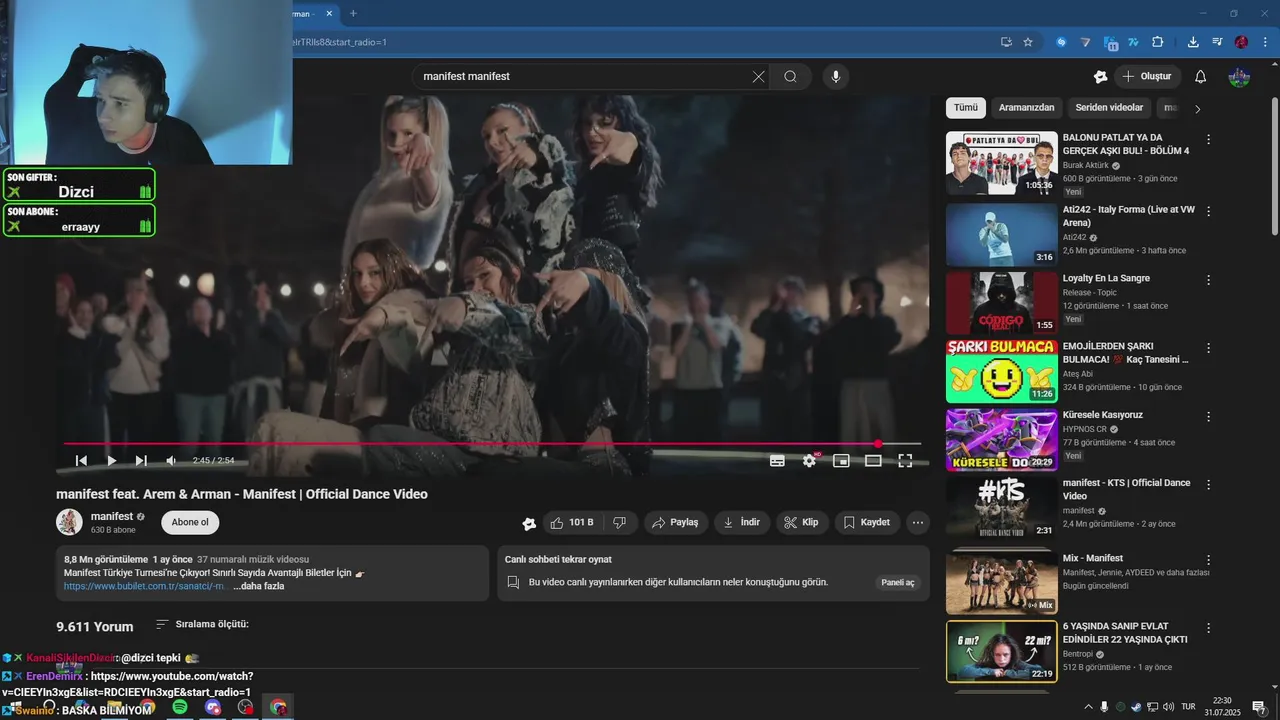Go to the previous video
The image size is (1280, 720).
81,460
